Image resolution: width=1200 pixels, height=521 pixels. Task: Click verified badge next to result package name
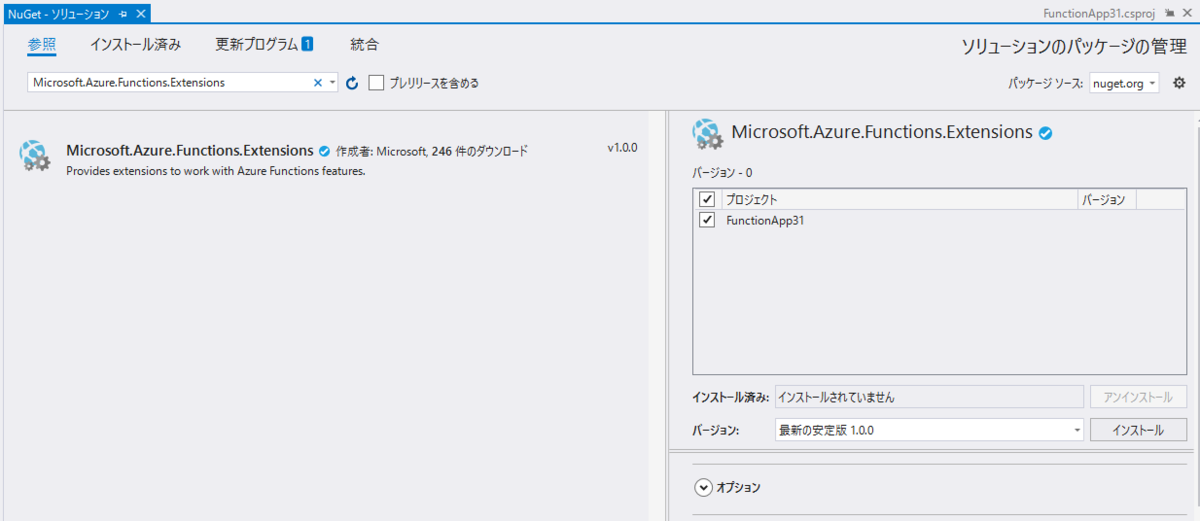point(324,151)
